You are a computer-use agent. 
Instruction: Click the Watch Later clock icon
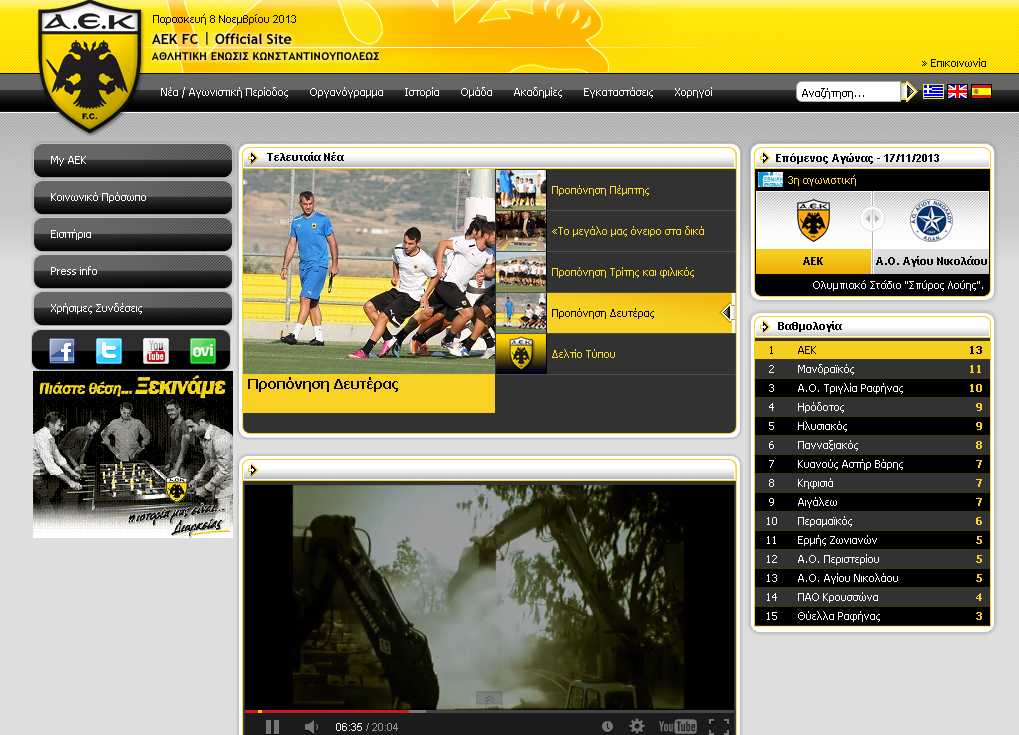(607, 727)
